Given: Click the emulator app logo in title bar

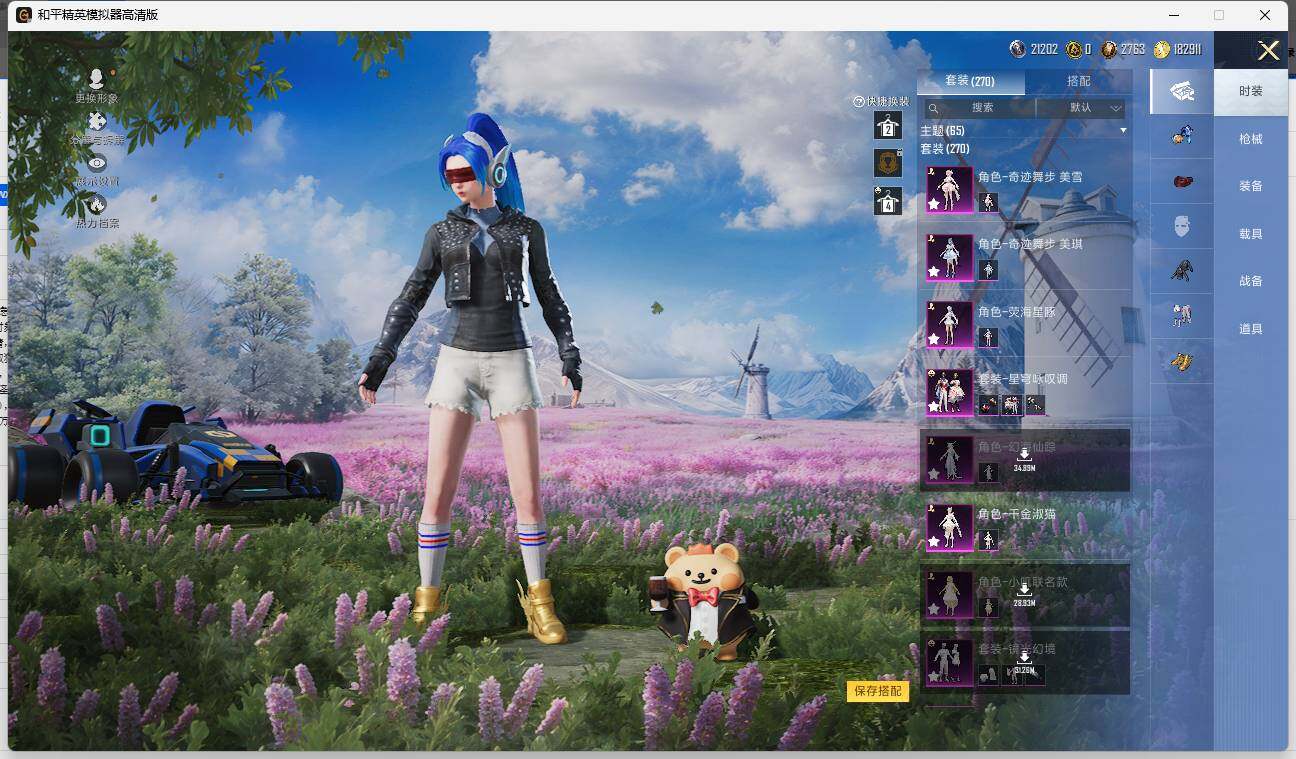Looking at the screenshot, I should [24, 15].
